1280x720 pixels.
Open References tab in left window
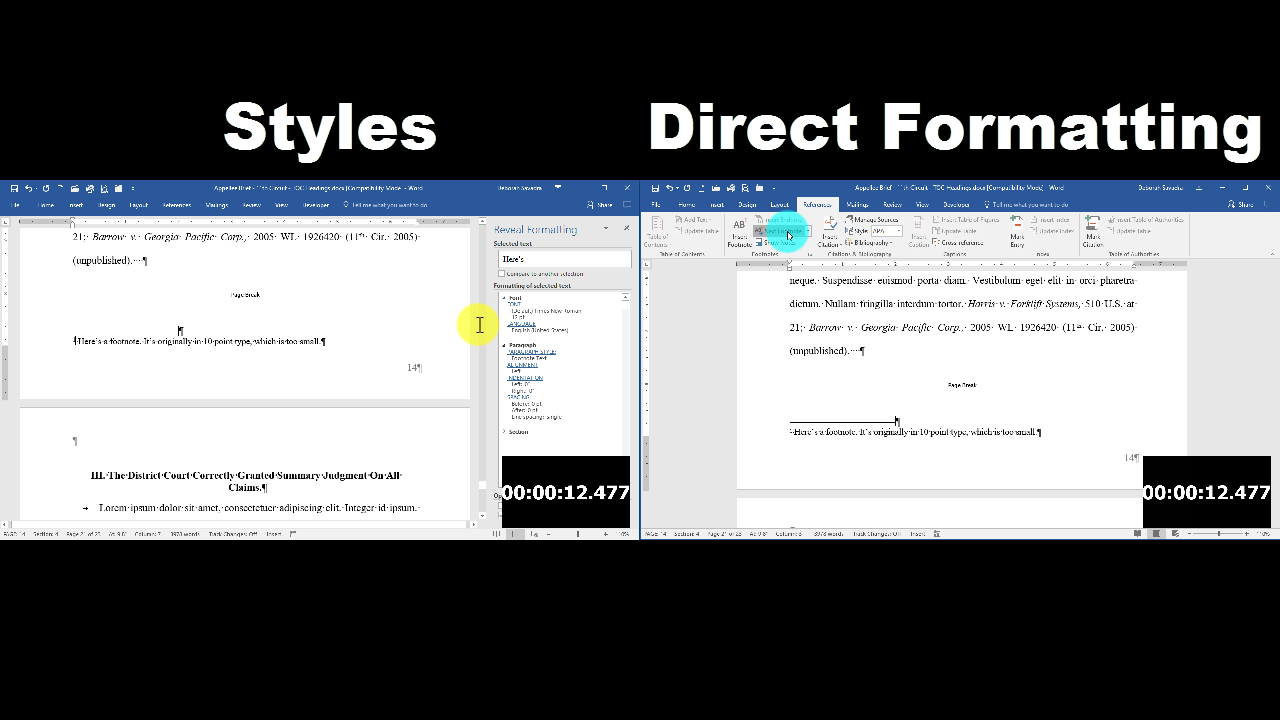point(177,205)
